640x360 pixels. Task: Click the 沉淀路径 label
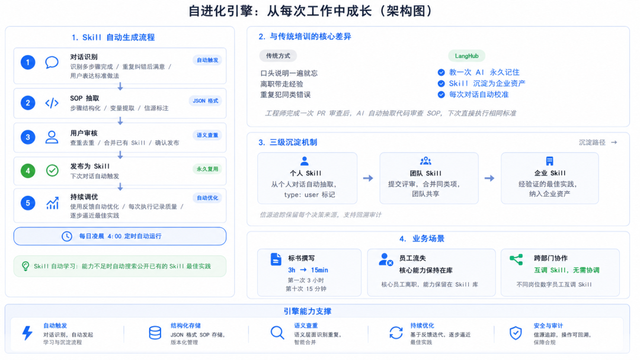coord(592,142)
